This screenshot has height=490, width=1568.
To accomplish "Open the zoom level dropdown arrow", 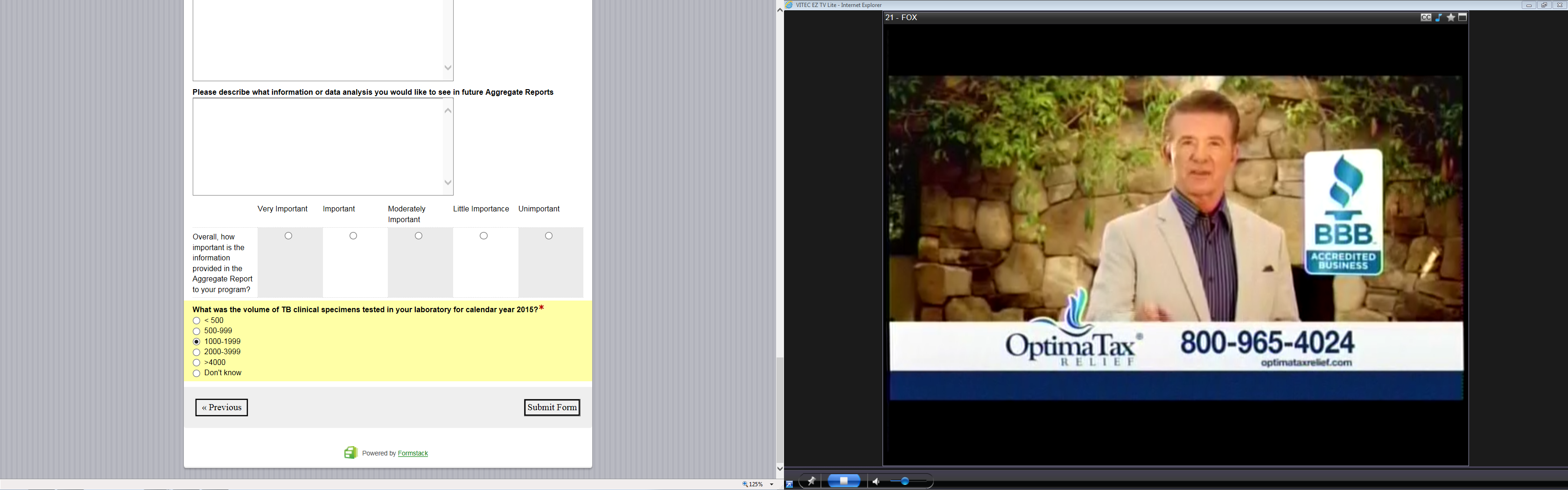I will pos(772,484).
